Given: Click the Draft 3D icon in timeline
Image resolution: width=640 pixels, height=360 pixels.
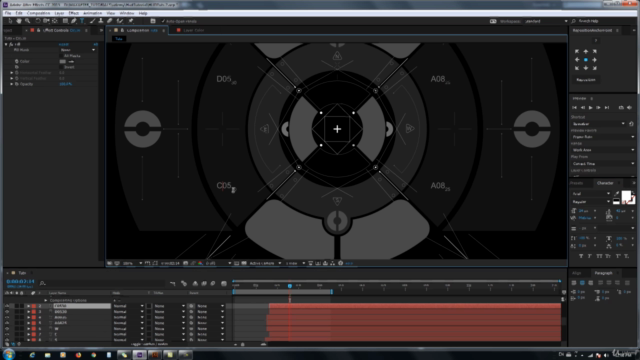Looking at the screenshot, I should (x=184, y=283).
